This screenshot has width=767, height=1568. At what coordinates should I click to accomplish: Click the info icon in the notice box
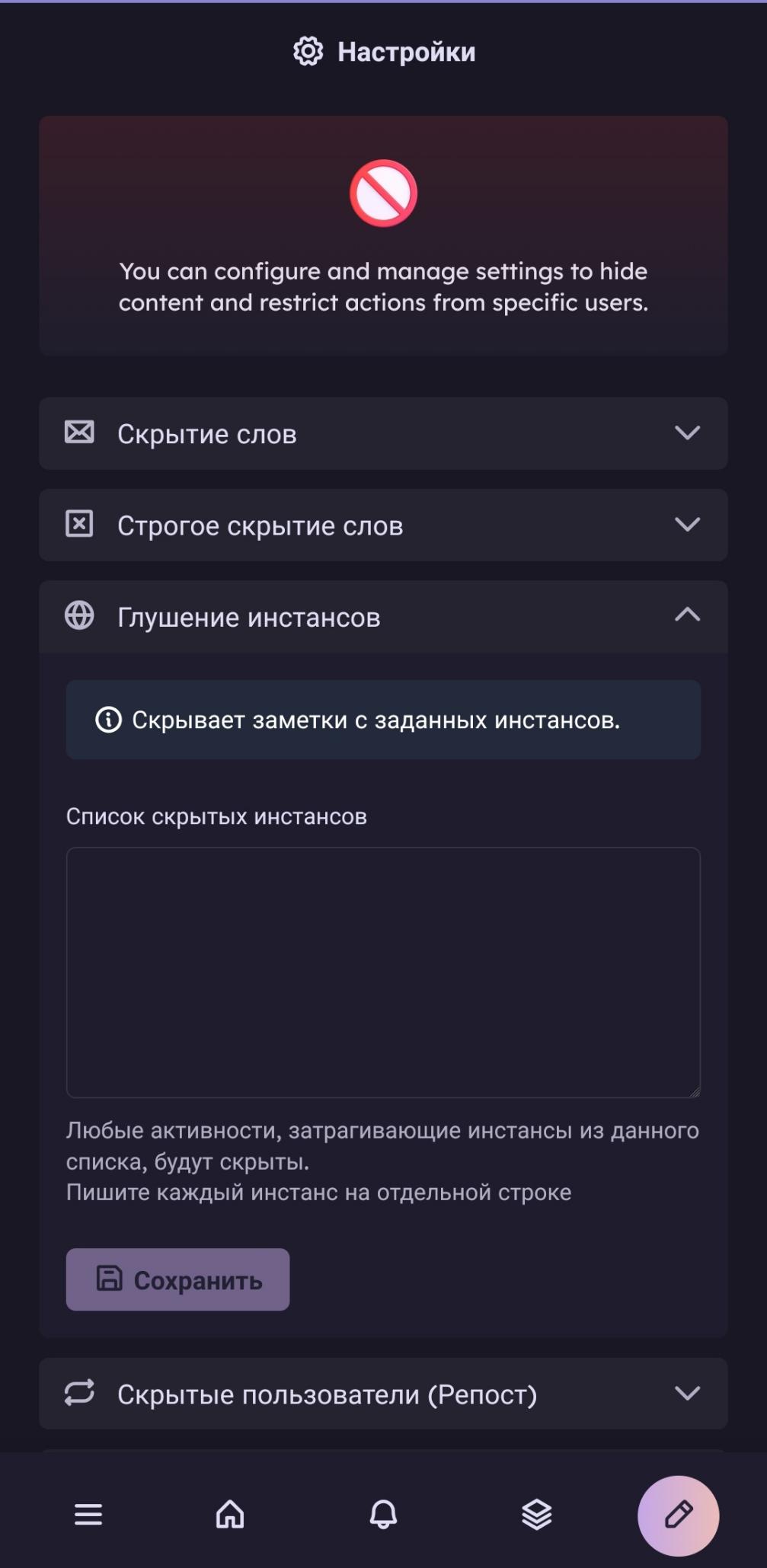[x=108, y=720]
